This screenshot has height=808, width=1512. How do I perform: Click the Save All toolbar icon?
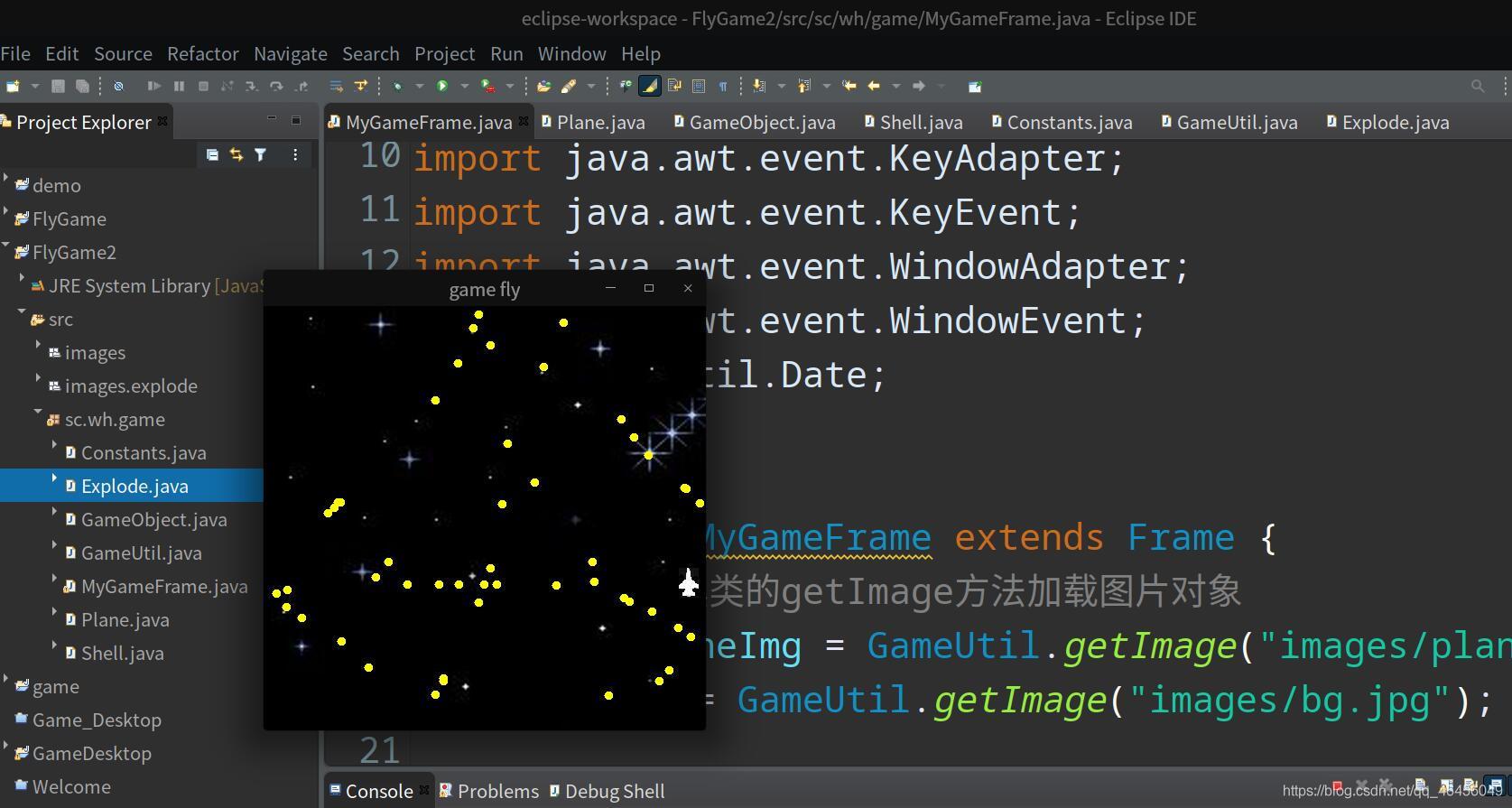tap(82, 87)
